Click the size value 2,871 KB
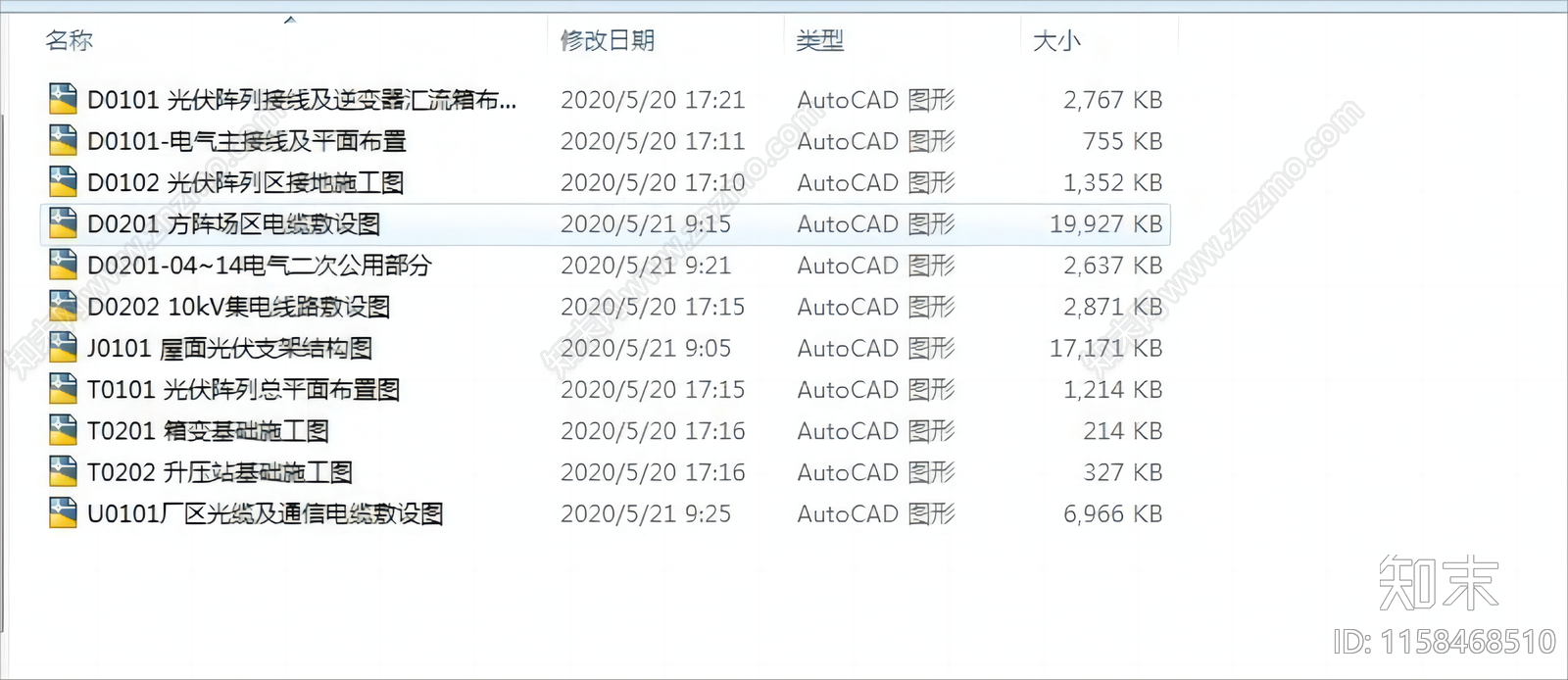This screenshot has width=1568, height=680. pyautogui.click(x=1113, y=307)
